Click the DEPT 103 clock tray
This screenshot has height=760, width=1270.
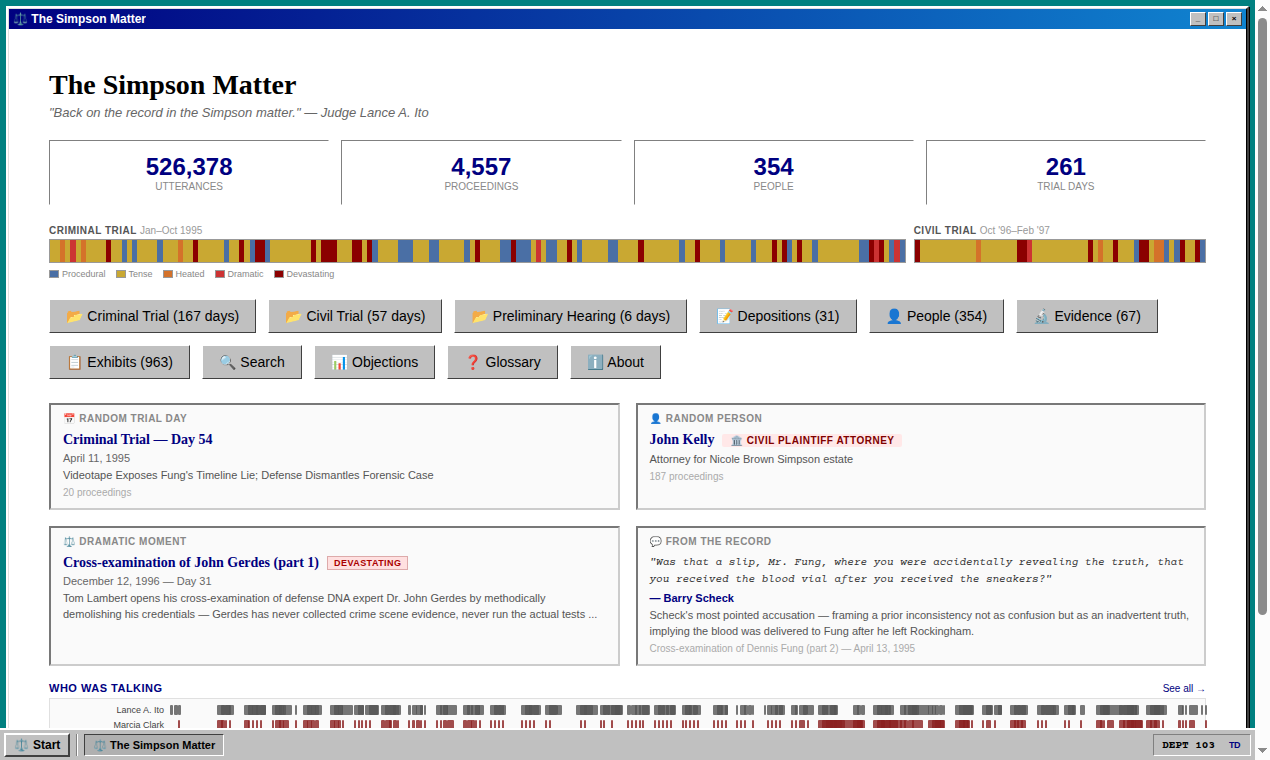(1202, 745)
